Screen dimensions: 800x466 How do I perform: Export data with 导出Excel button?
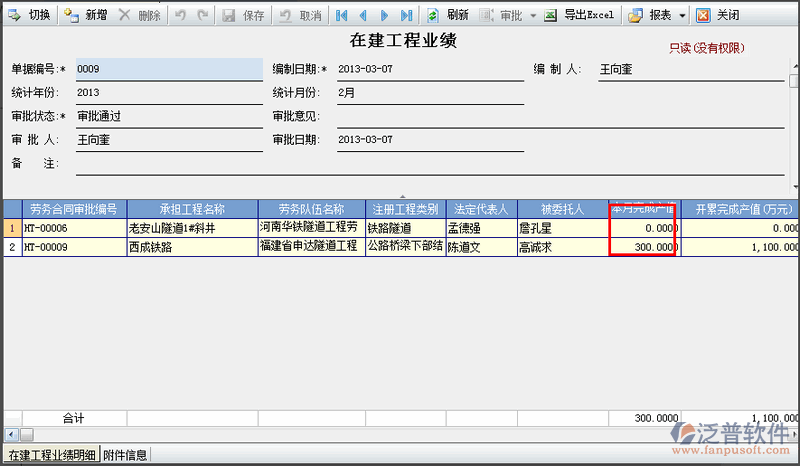click(581, 15)
